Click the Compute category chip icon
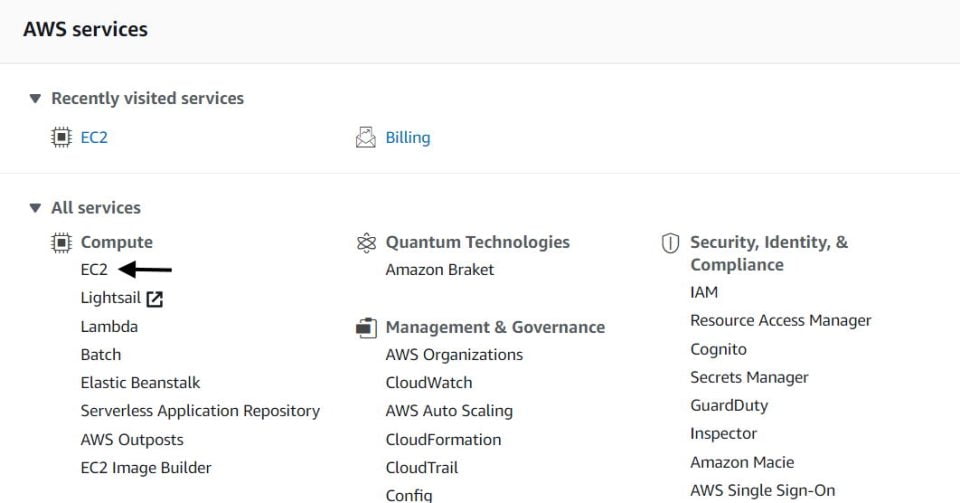 pyautogui.click(x=61, y=243)
